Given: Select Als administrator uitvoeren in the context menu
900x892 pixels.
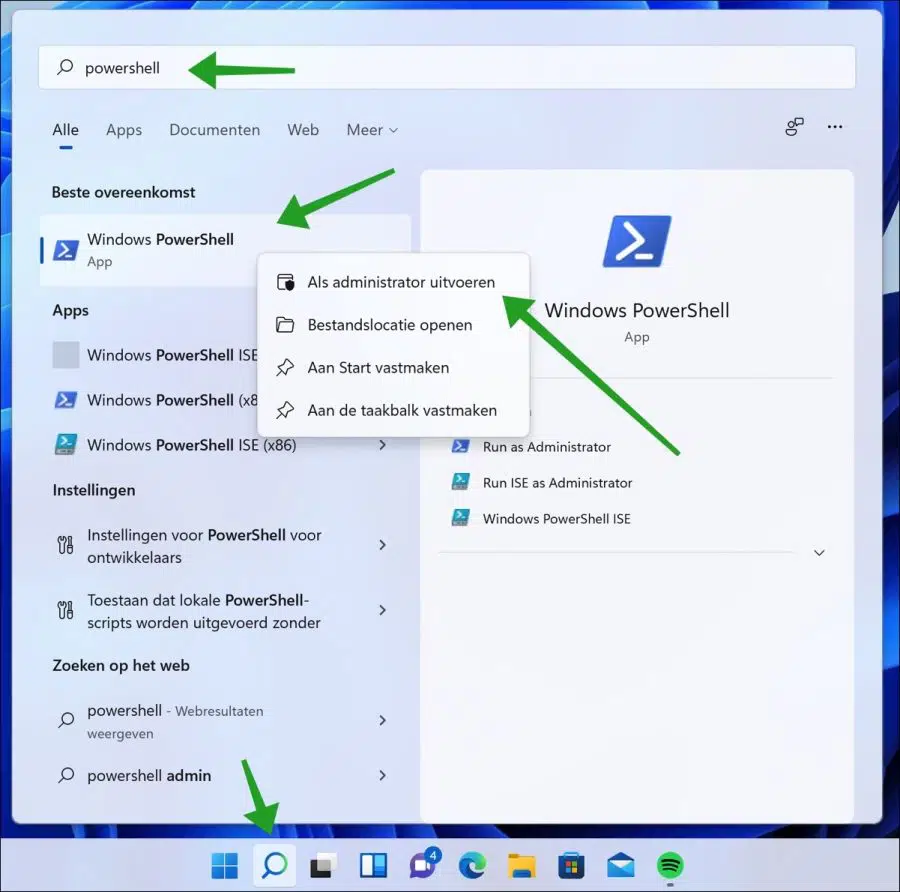Looking at the screenshot, I should (x=393, y=282).
